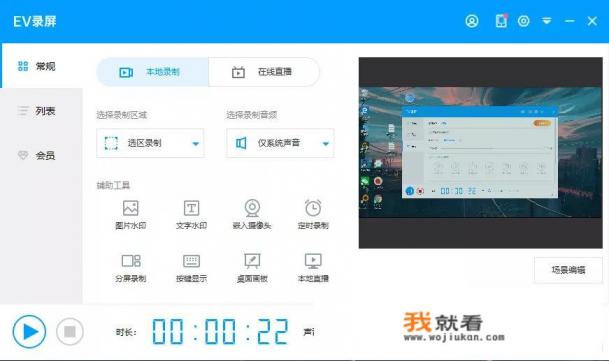The image size is (609, 361).
Task: Open the 按键显示 keyboard tool
Action: pyautogui.click(x=191, y=268)
